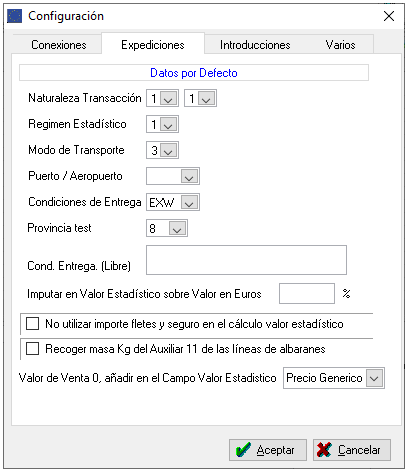Open the Varios tab

click(x=340, y=45)
